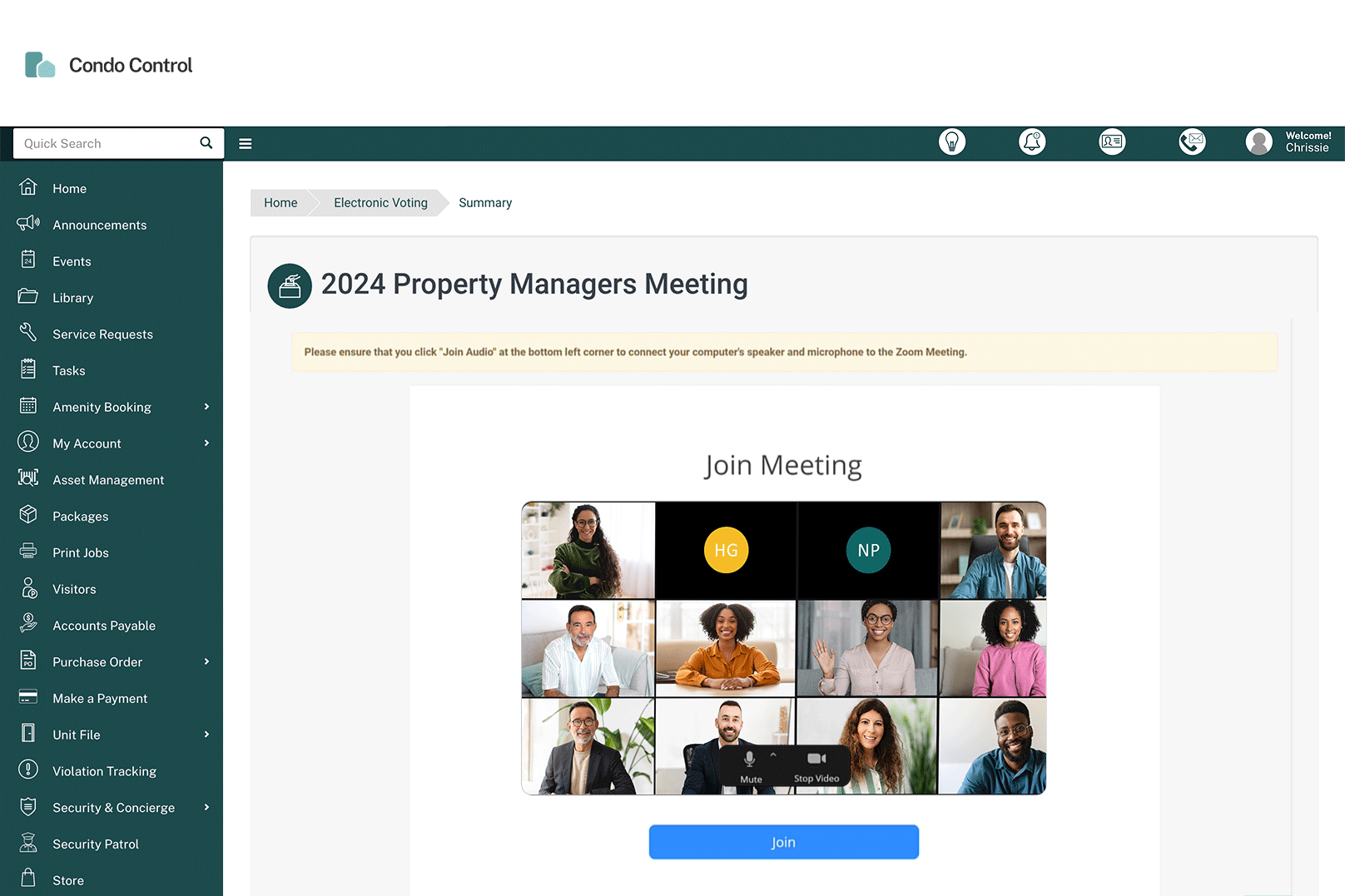Open the audio options caret next to Mute

(773, 755)
